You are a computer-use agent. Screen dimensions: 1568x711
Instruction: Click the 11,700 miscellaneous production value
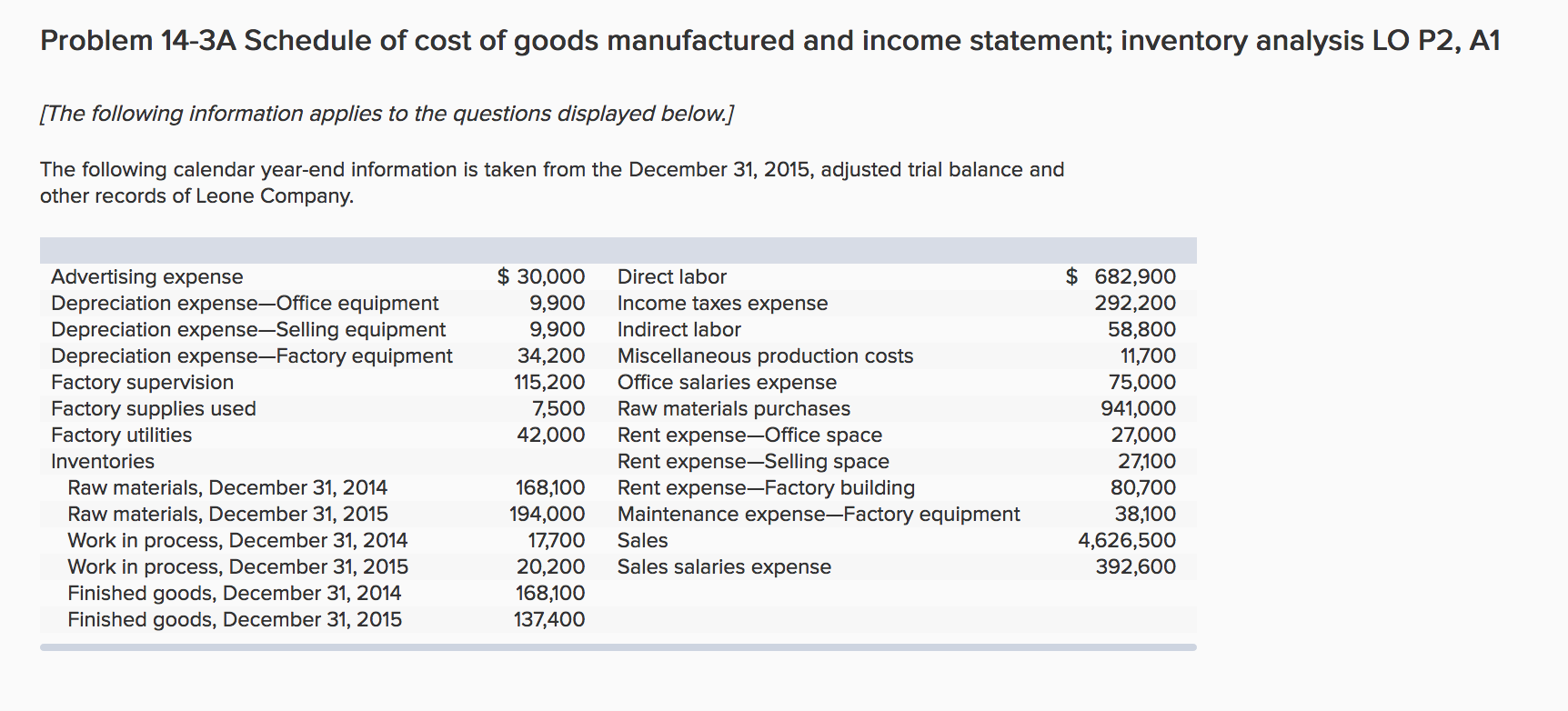pos(1148,355)
